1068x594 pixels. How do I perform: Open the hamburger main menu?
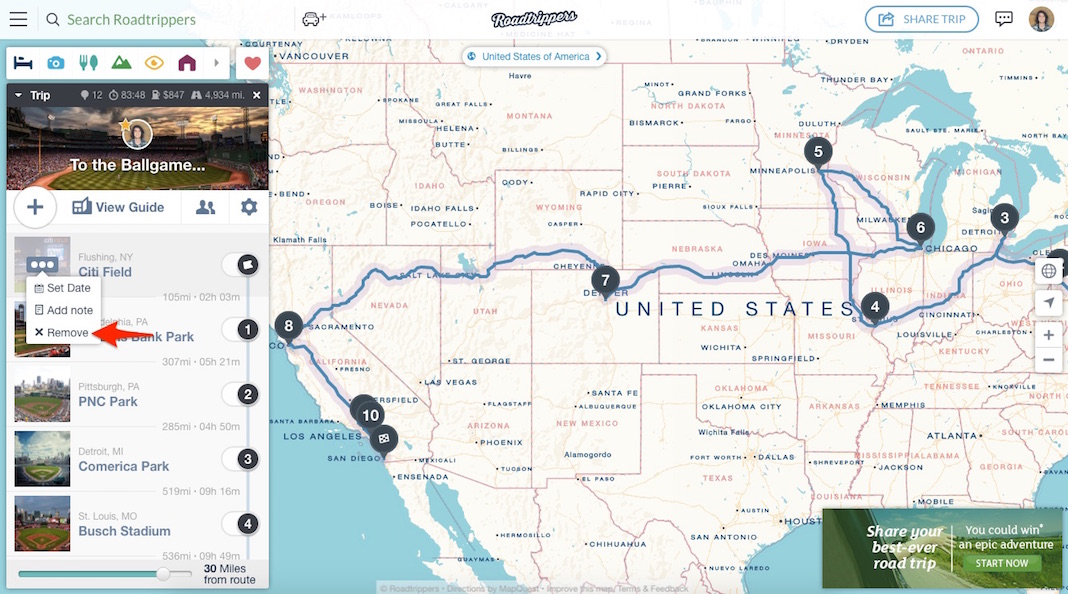point(18,19)
